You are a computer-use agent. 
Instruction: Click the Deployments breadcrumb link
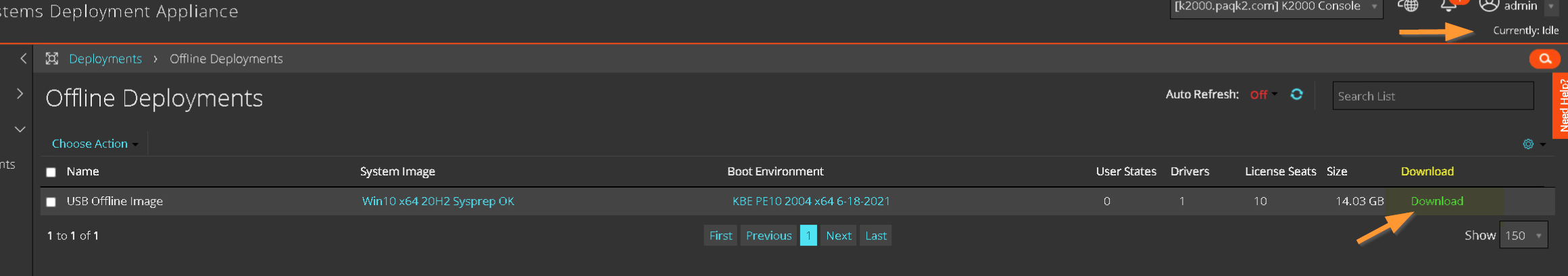click(x=105, y=59)
